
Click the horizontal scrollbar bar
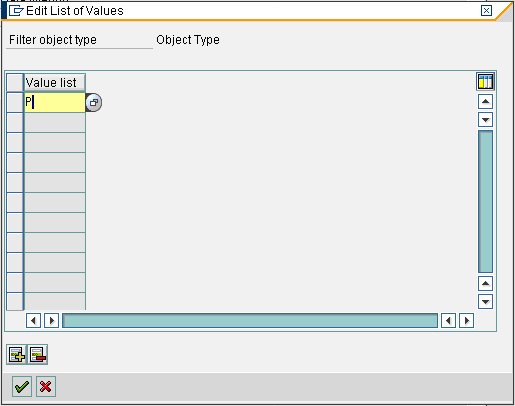[x=250, y=321]
